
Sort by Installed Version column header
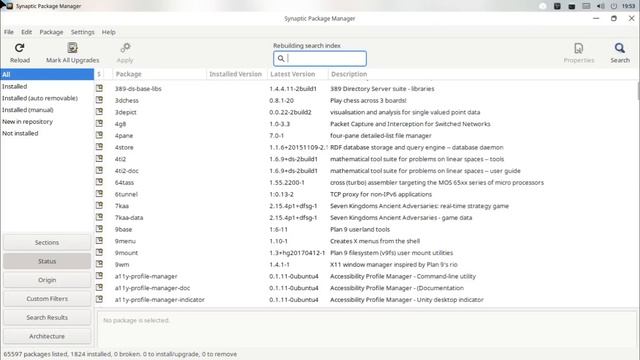point(237,74)
